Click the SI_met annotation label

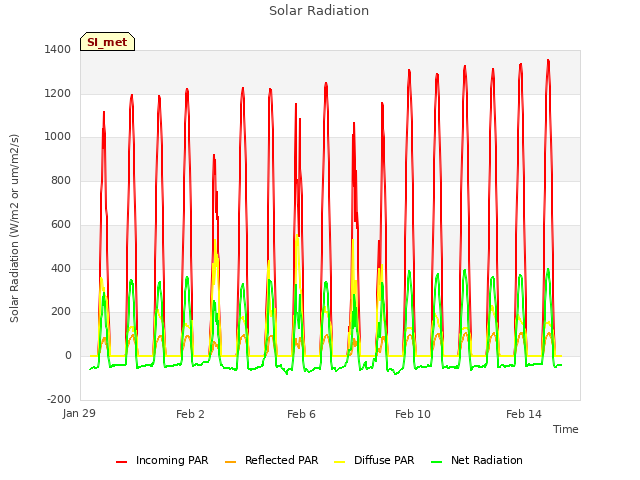pyautogui.click(x=107, y=42)
